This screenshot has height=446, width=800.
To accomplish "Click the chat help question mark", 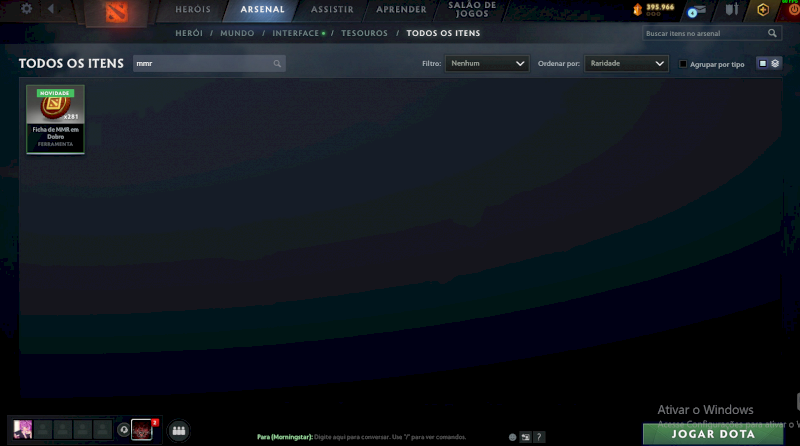I will coord(539,437).
